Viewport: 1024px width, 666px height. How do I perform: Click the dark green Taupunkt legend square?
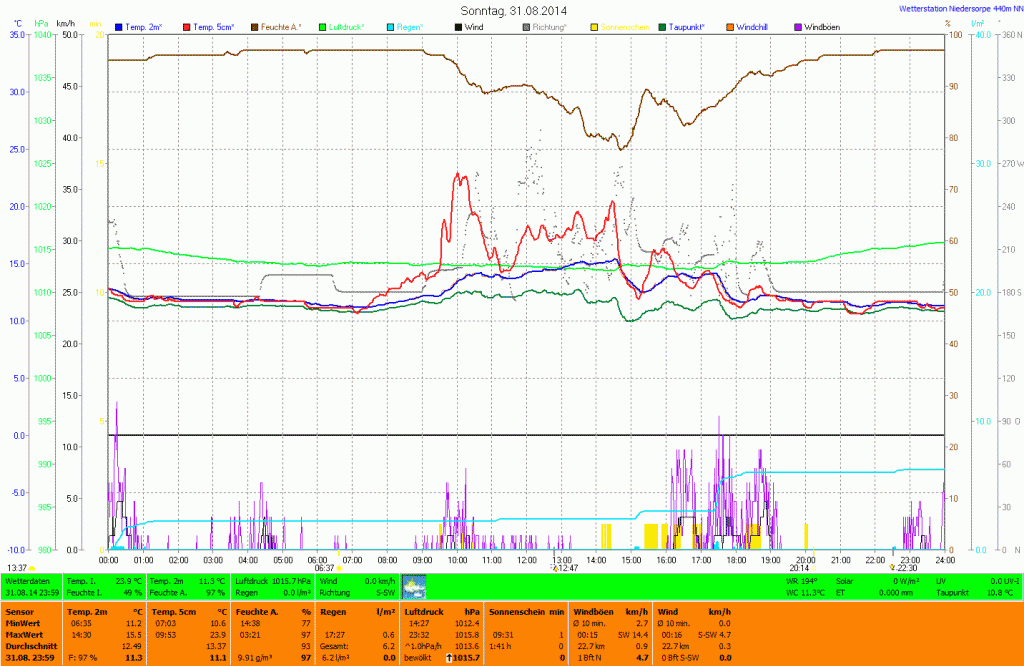point(662,26)
